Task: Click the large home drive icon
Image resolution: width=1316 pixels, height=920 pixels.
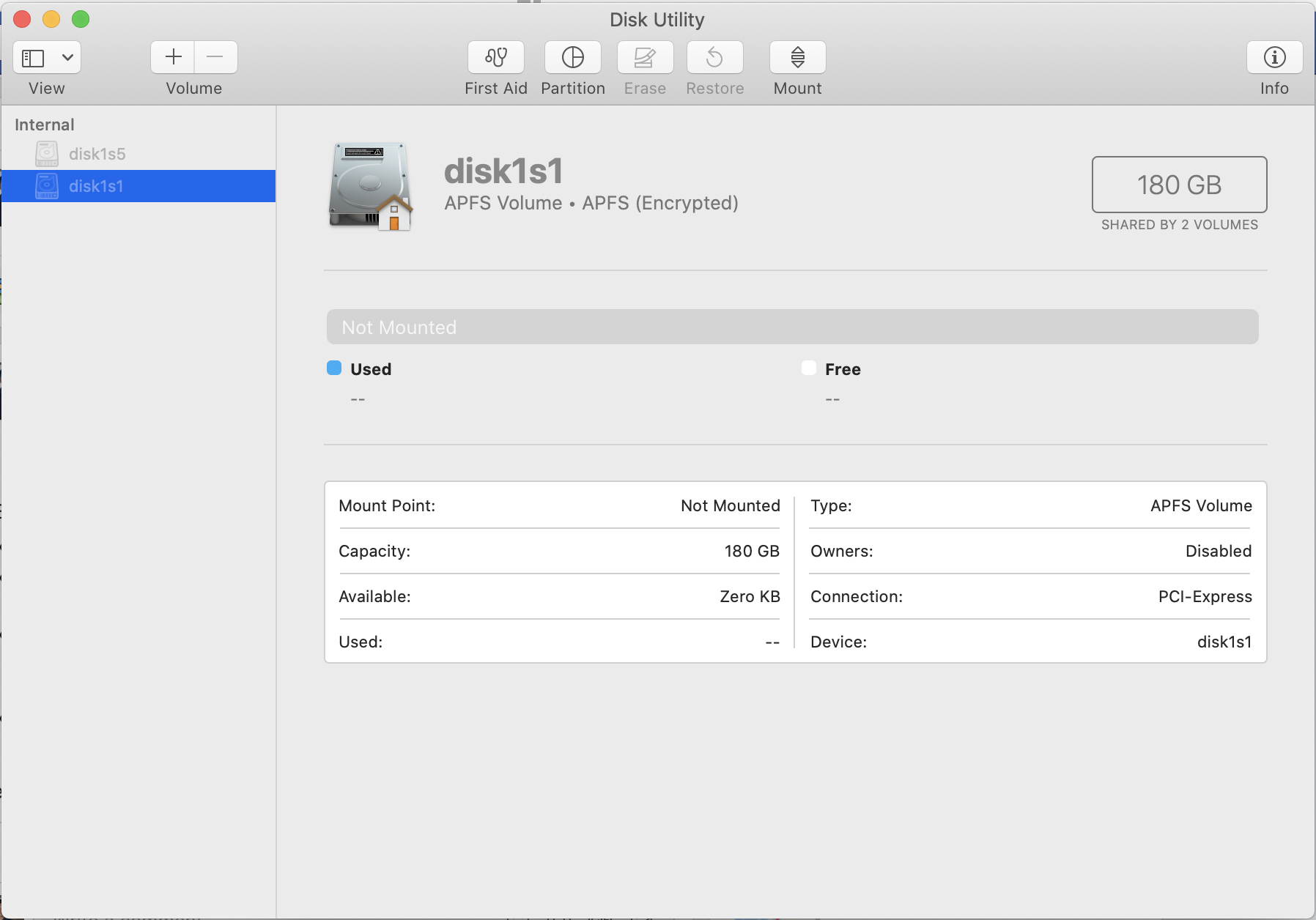Action: (x=370, y=187)
